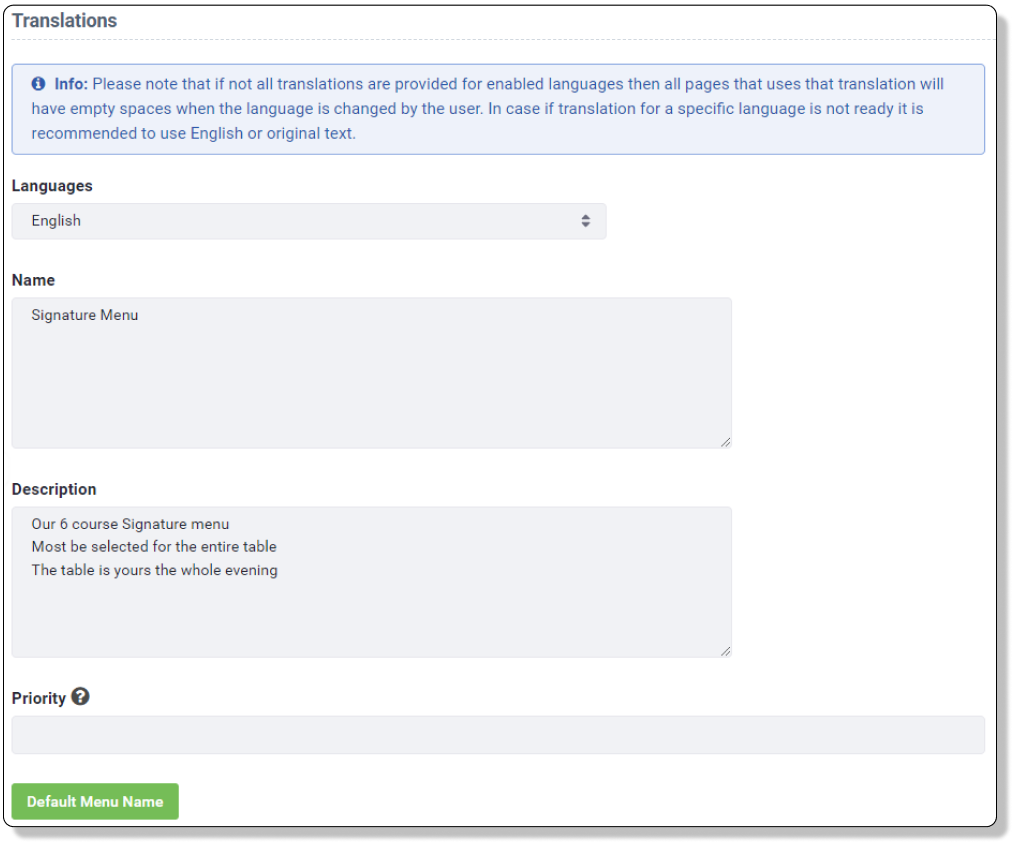
Task: Click the Name text area resize handle
Action: (726, 442)
